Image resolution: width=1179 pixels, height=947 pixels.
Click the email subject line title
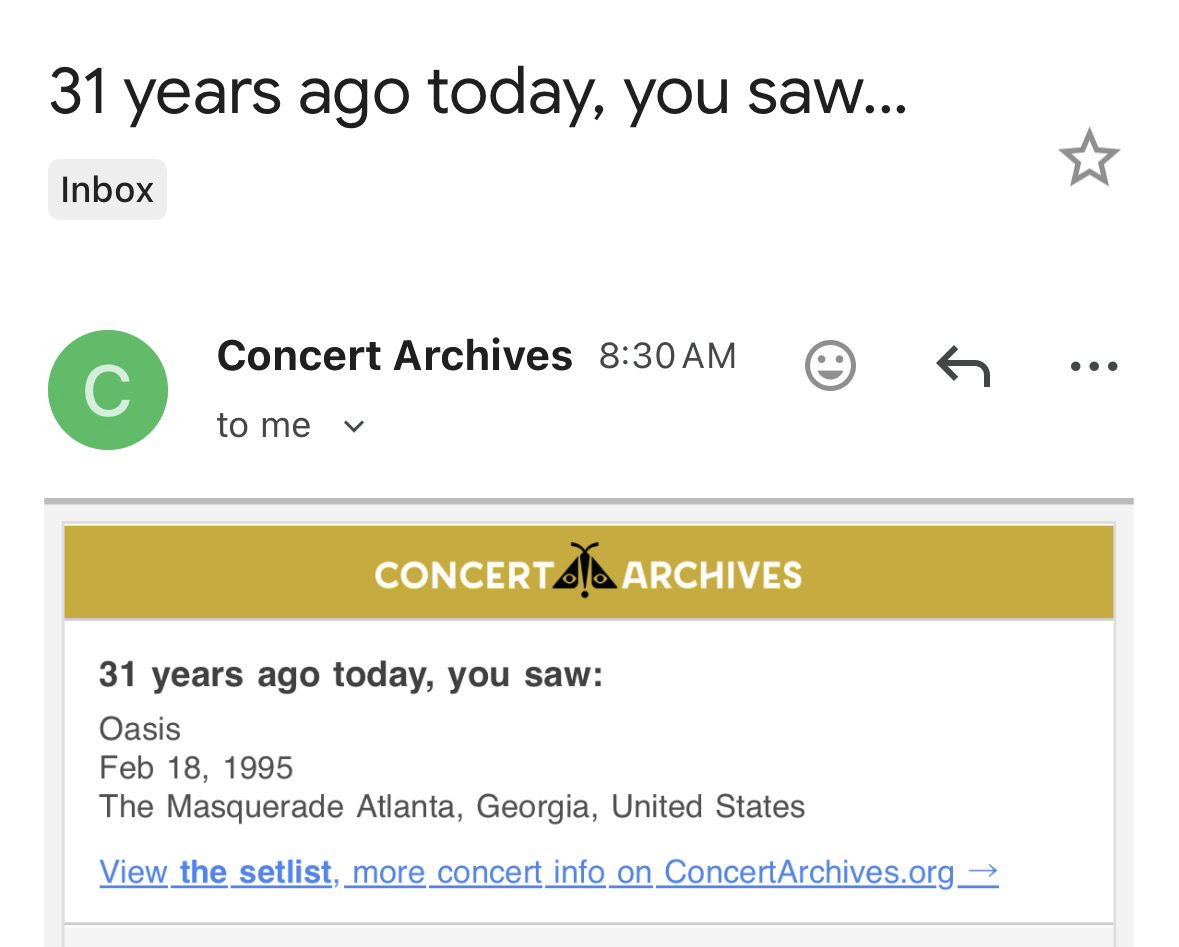point(478,92)
